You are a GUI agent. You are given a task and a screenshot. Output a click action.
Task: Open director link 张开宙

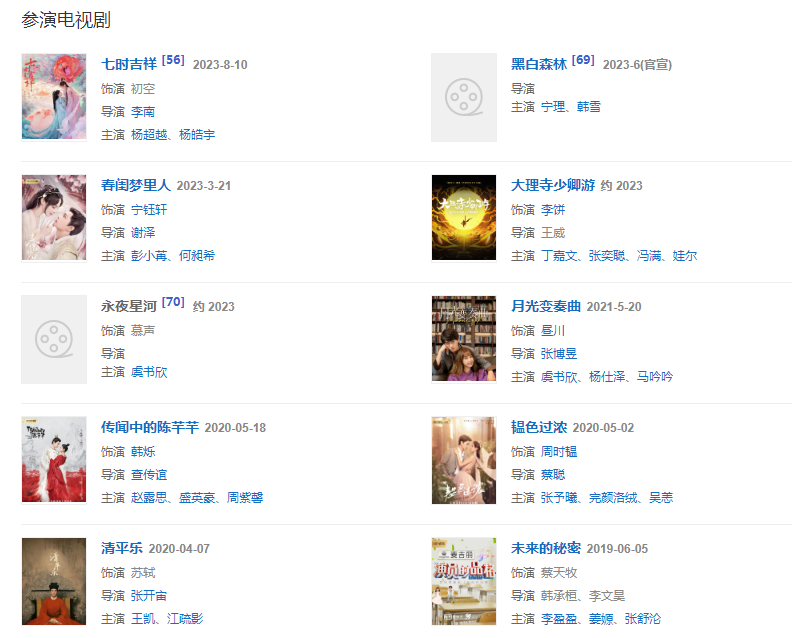pyautogui.click(x=149, y=596)
